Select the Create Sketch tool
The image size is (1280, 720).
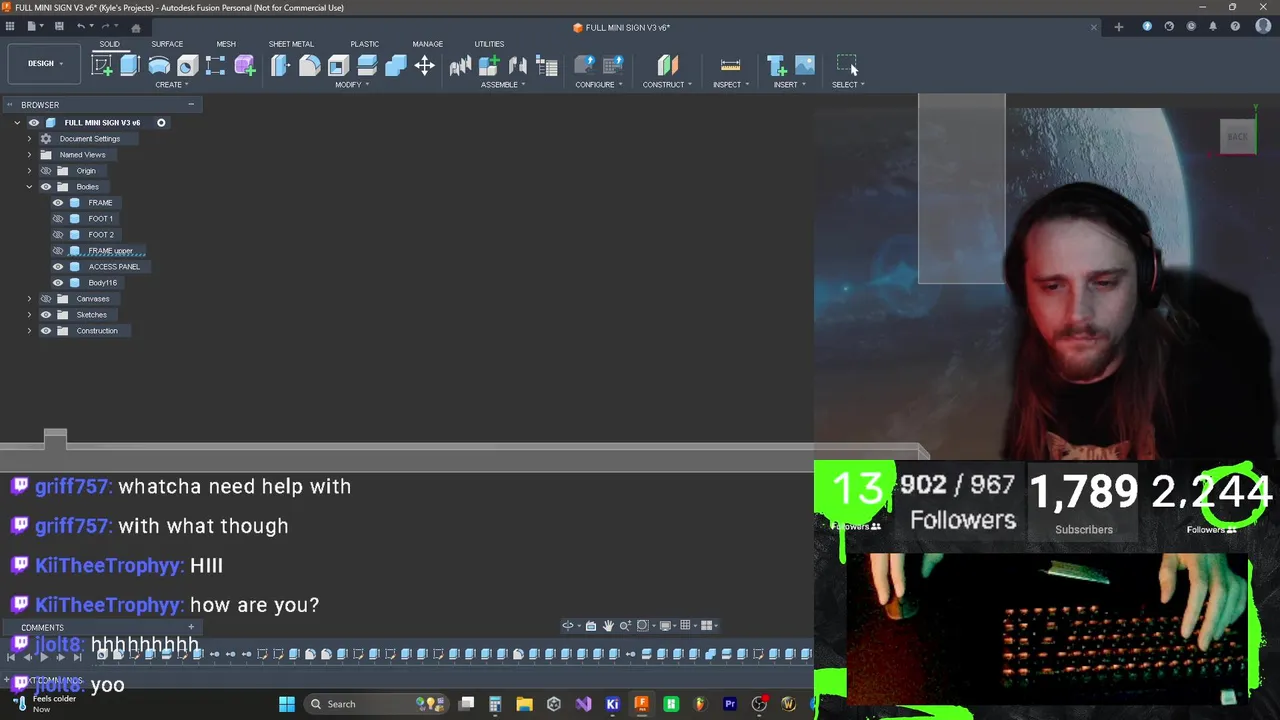101,66
